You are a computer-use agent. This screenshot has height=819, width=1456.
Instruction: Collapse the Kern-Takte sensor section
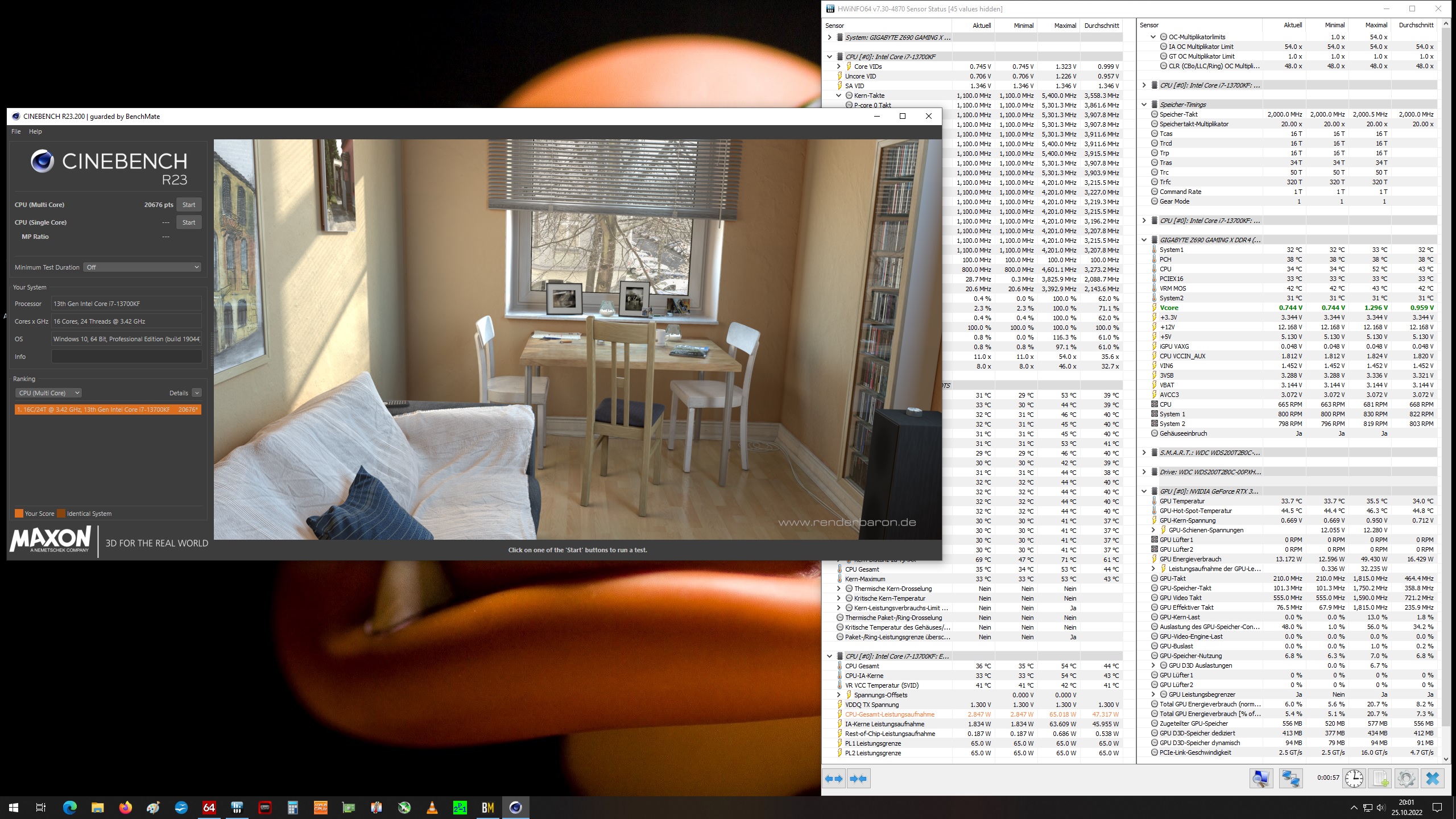839,95
